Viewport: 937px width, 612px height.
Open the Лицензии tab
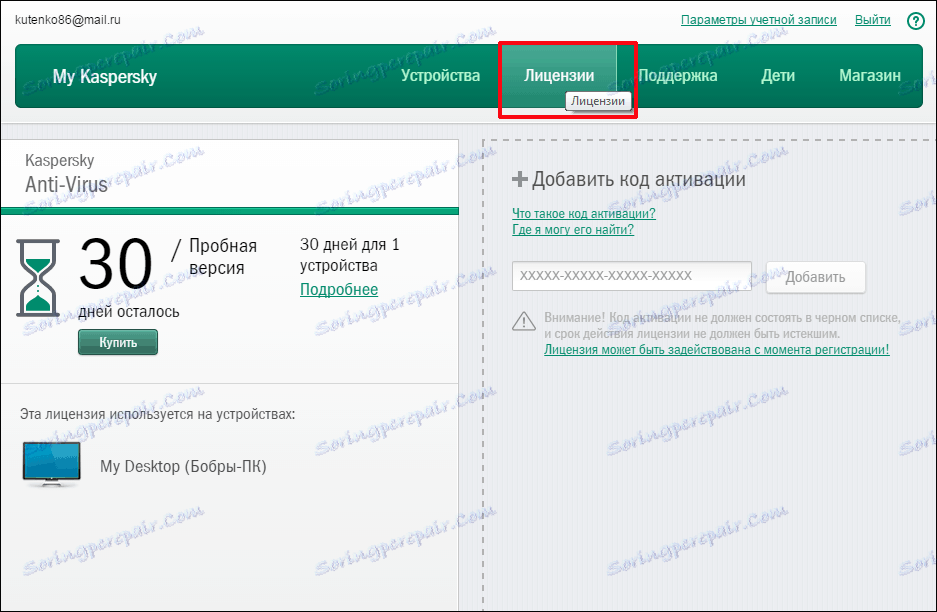(564, 74)
